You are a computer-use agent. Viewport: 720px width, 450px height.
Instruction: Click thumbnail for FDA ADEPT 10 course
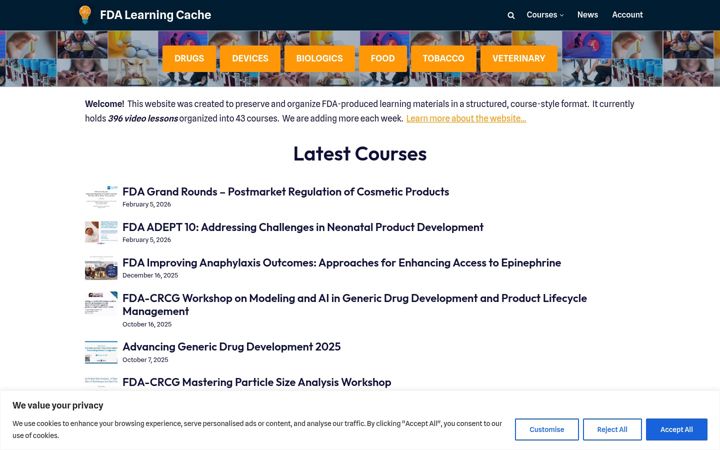[x=101, y=232]
